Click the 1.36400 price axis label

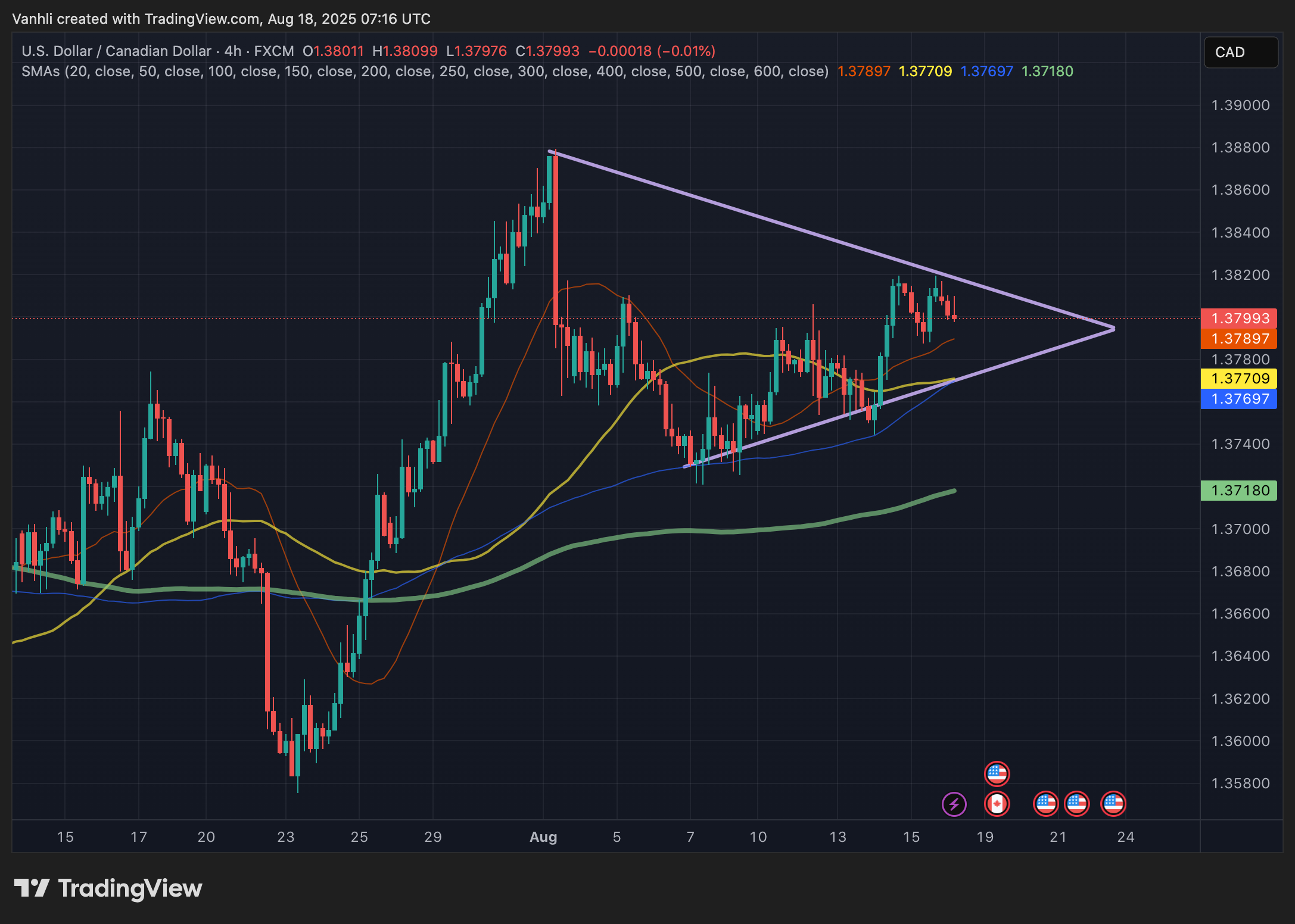point(1241,656)
